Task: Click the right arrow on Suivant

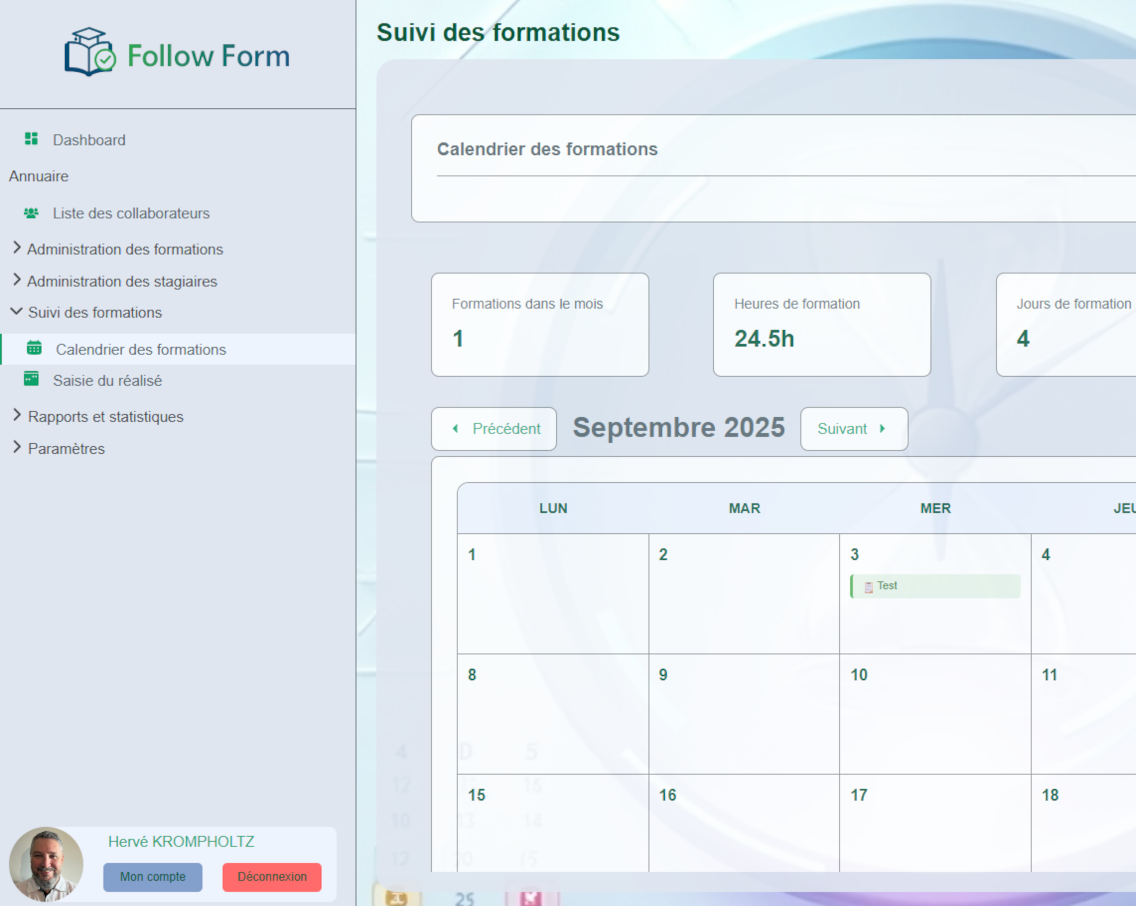Action: point(883,429)
